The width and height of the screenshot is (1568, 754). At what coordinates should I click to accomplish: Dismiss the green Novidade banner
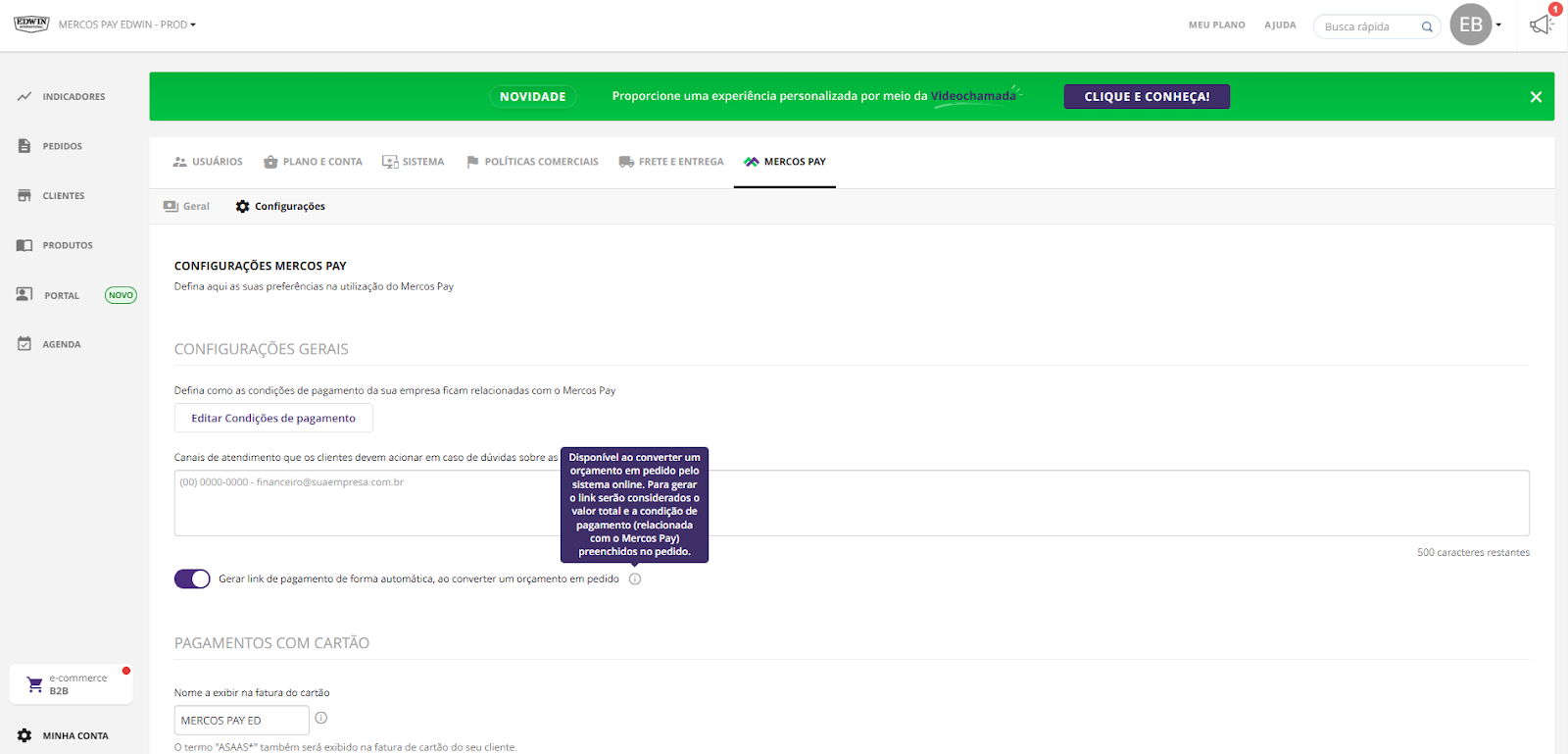(1536, 96)
